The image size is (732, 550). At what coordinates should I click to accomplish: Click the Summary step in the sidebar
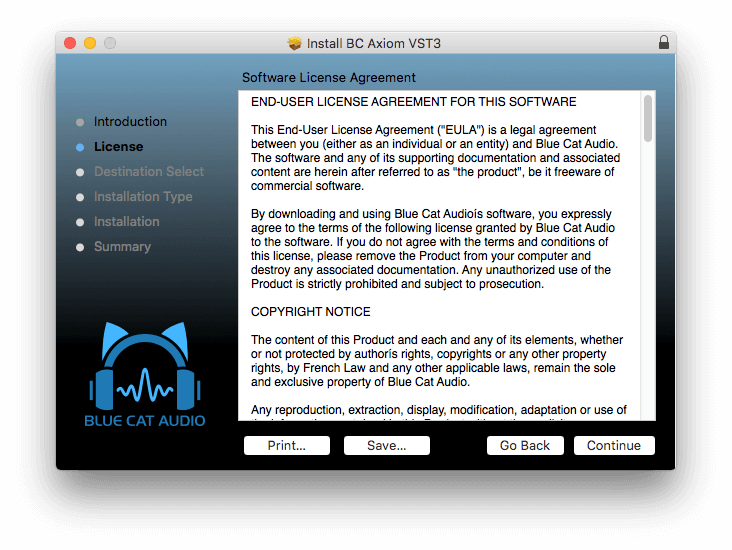click(x=122, y=247)
